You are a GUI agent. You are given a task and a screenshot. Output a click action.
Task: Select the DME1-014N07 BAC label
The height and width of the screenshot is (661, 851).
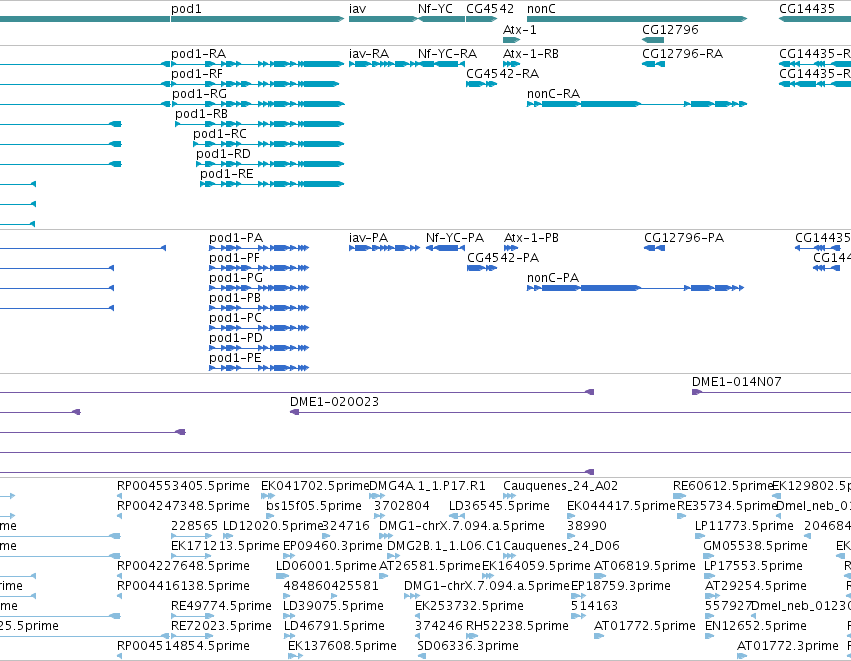[736, 382]
